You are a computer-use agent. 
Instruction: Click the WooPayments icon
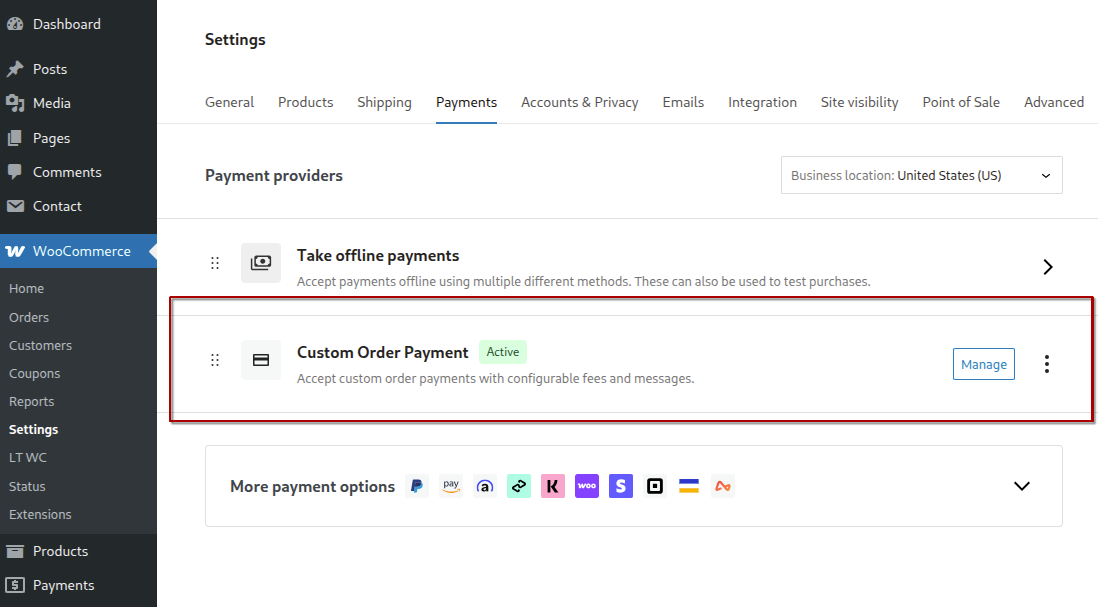(x=587, y=486)
